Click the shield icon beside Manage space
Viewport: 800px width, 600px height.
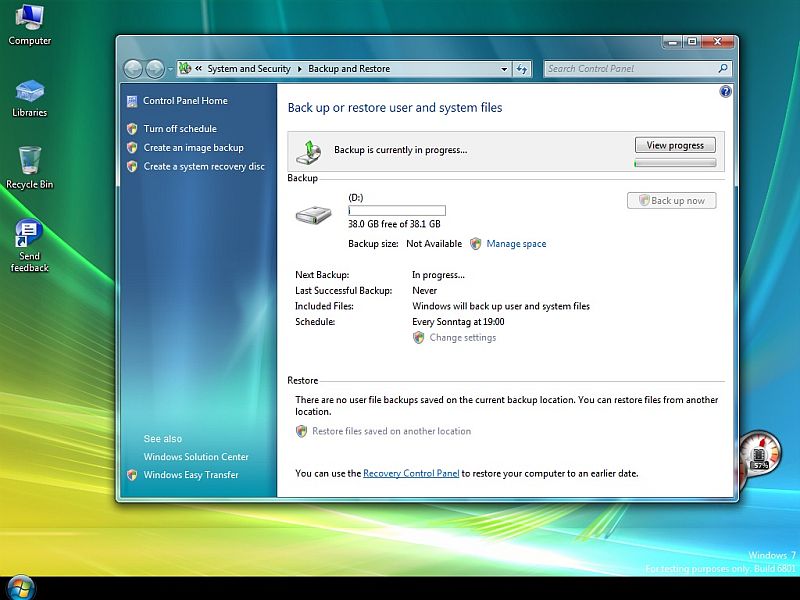tap(476, 244)
